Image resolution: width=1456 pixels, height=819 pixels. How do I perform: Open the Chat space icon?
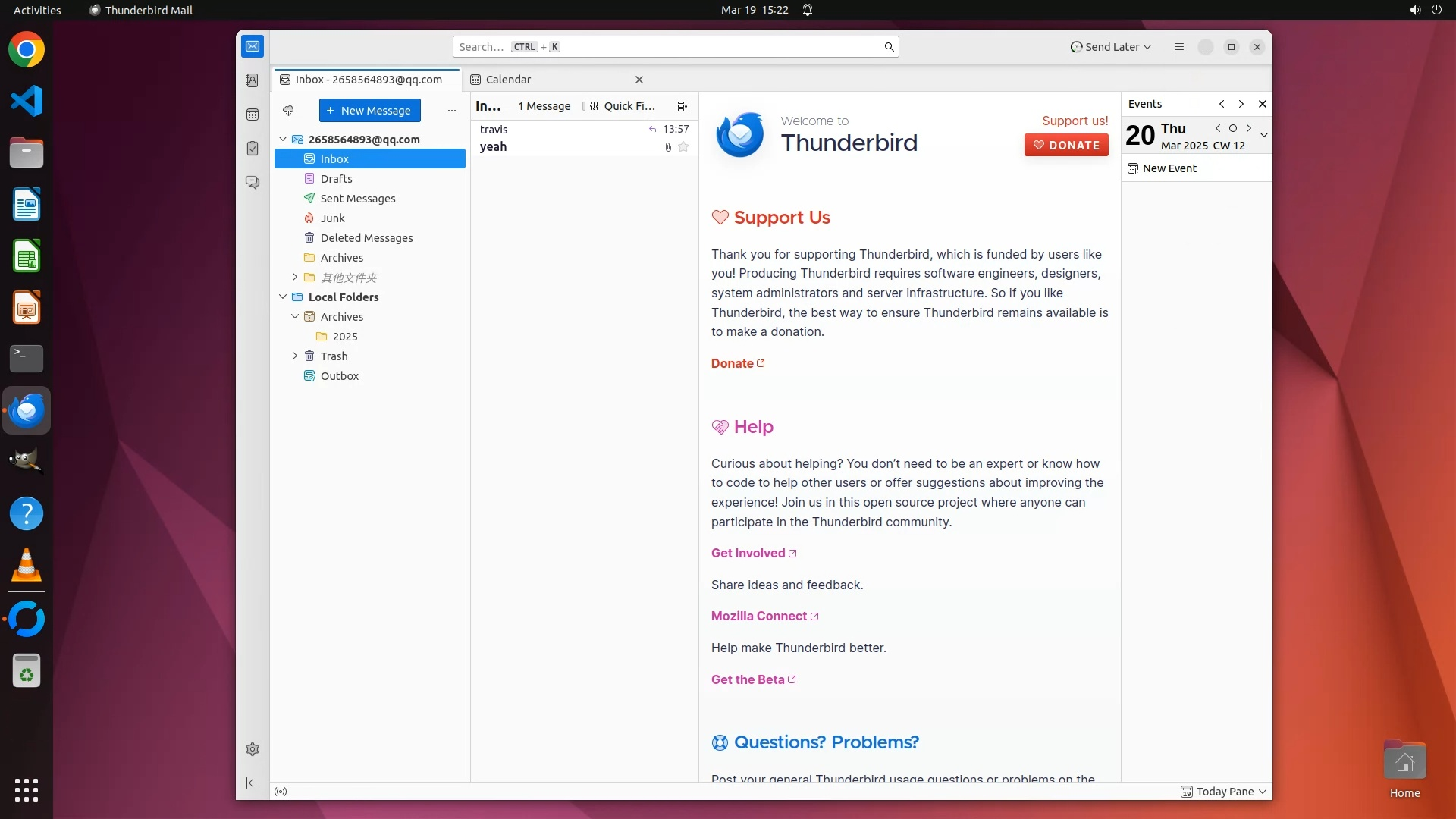253,183
